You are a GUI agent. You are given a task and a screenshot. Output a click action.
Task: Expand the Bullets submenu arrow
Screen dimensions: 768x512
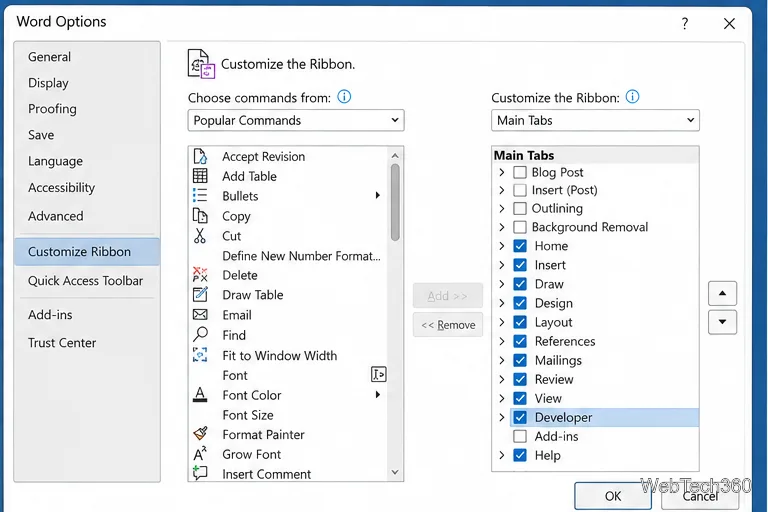coord(378,195)
